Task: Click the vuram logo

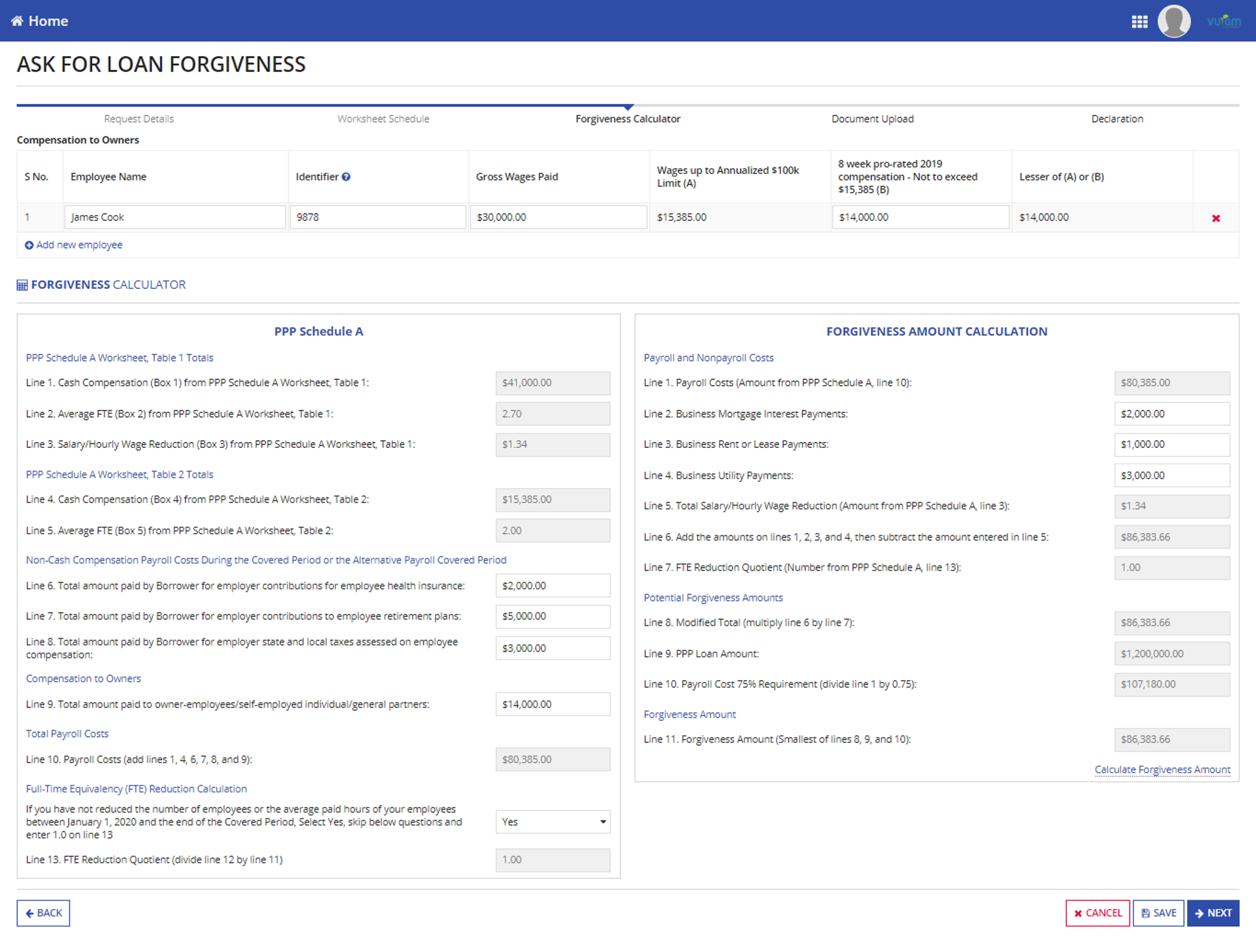Action: [x=1224, y=21]
